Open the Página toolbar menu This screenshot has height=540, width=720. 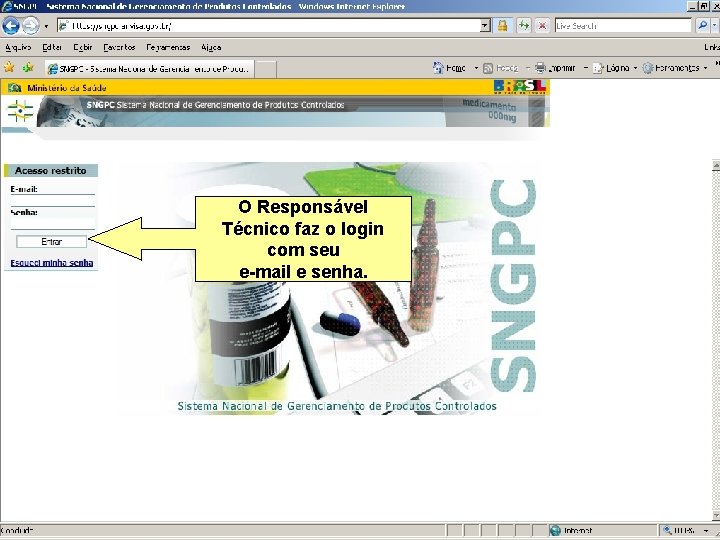click(x=611, y=68)
